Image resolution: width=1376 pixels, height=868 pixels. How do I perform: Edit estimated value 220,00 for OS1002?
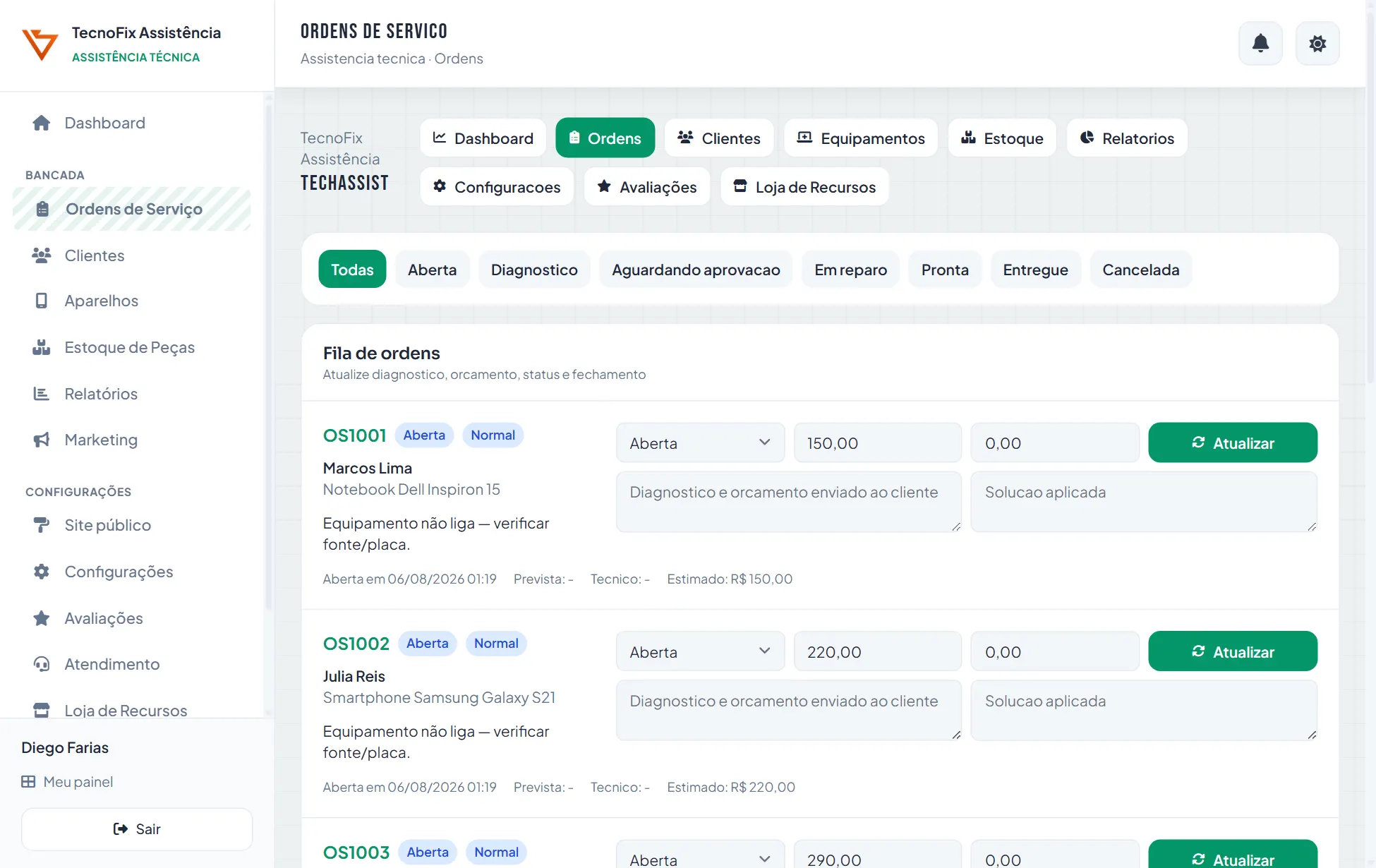click(x=877, y=651)
